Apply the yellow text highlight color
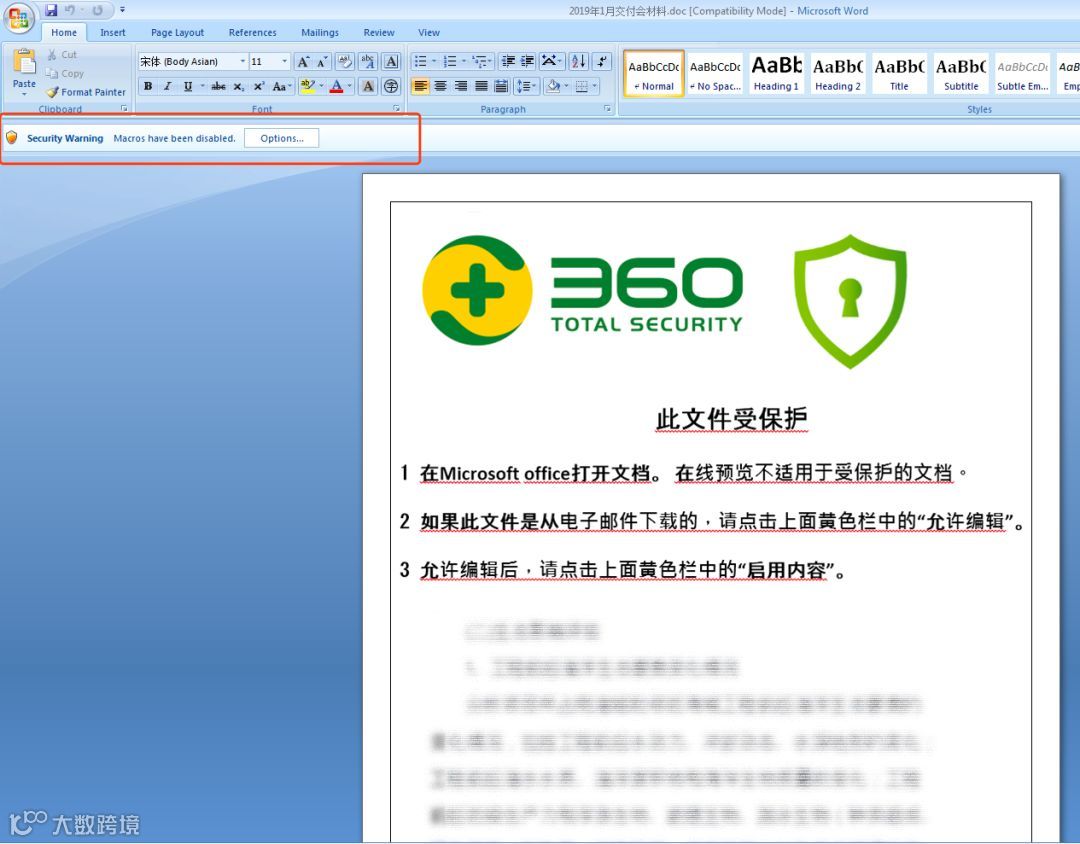The image size is (1080, 844). pos(307,86)
